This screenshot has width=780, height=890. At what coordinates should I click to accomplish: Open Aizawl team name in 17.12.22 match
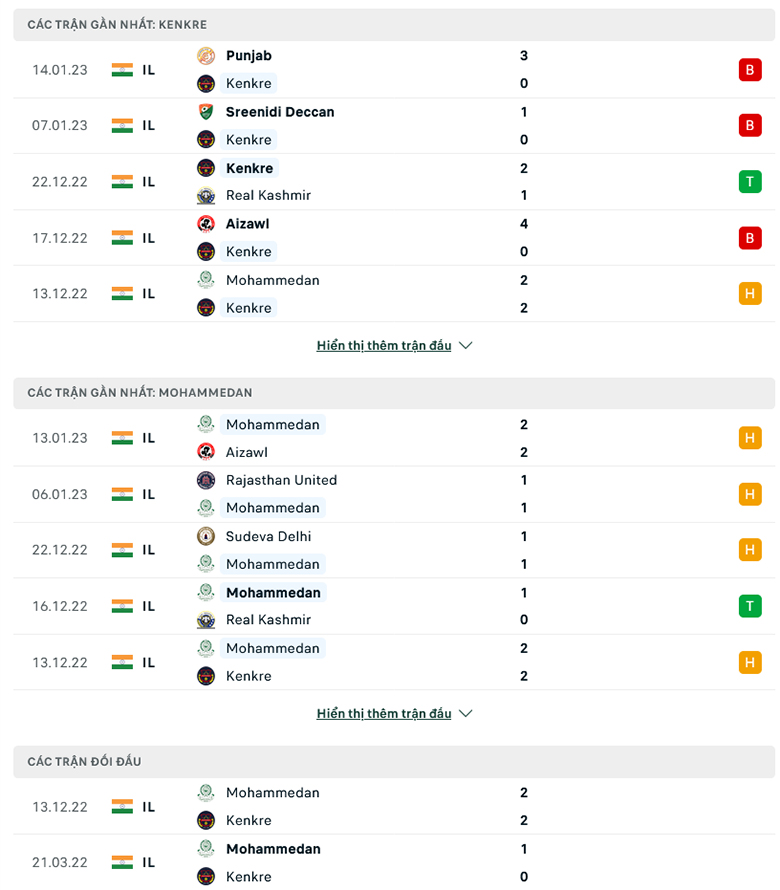(247, 224)
